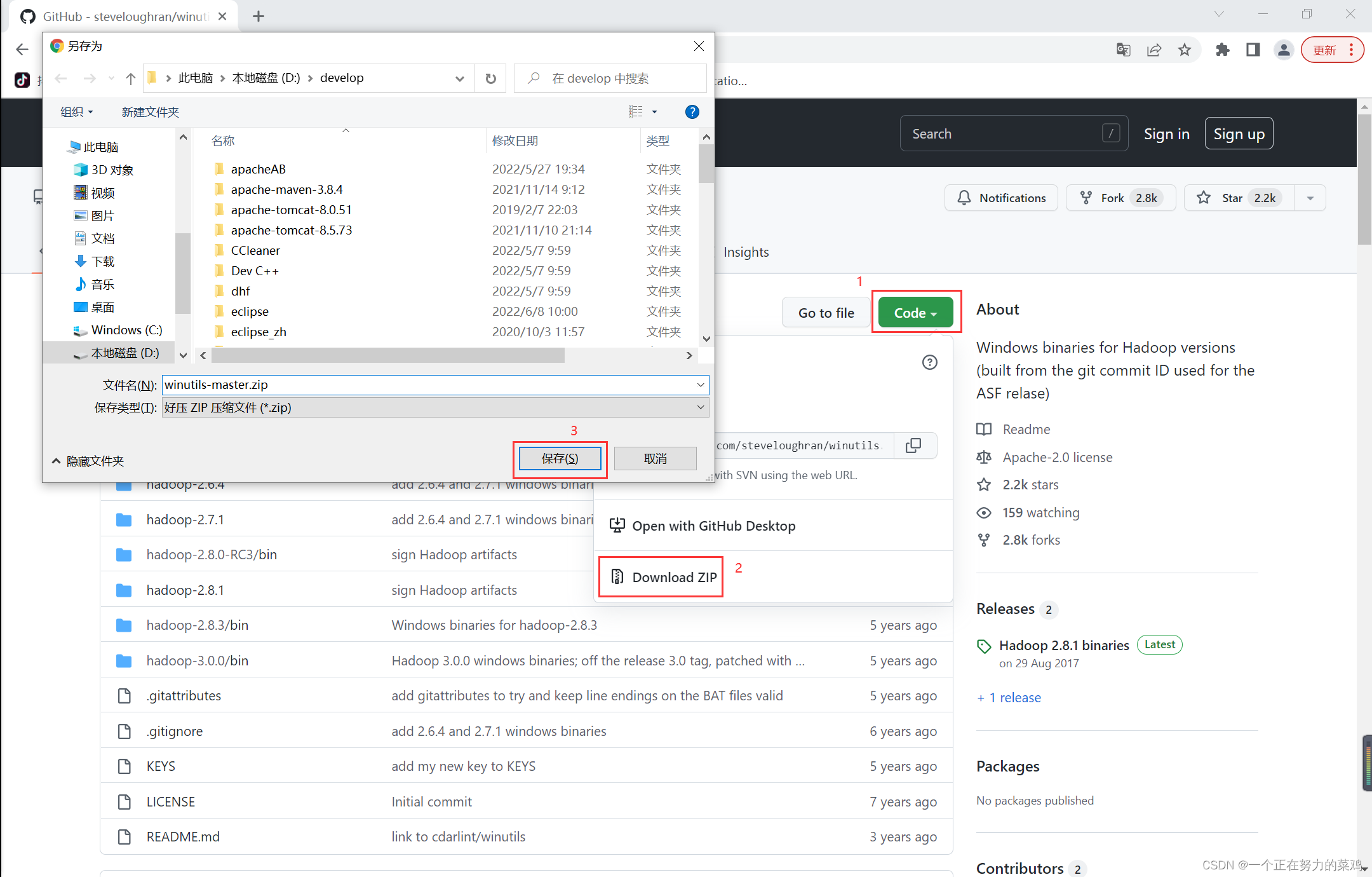
Task: Click TikTok bookmark icon in bookmarks bar
Action: click(x=22, y=79)
